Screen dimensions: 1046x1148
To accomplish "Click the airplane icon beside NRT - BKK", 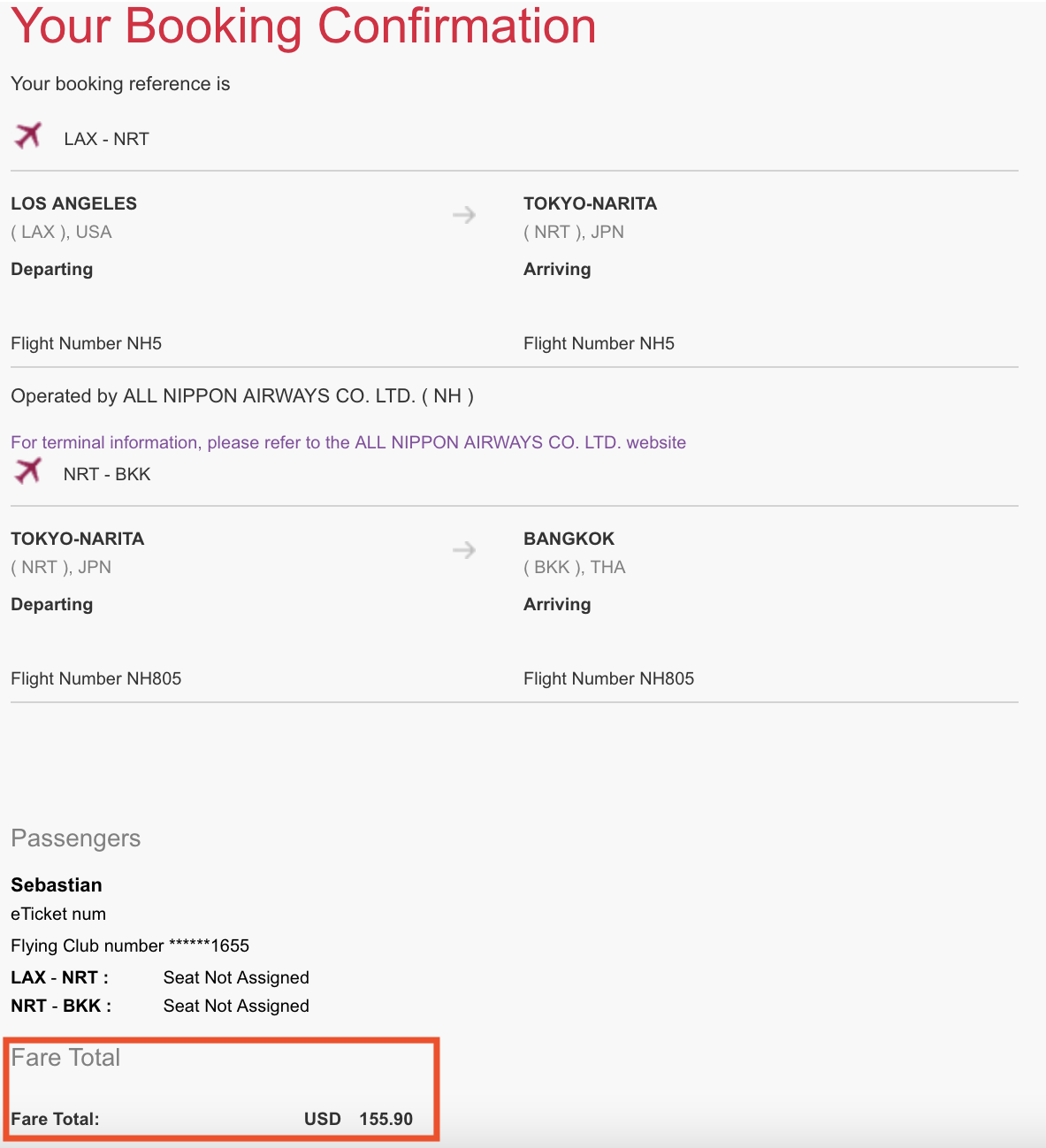I will 28,471.
